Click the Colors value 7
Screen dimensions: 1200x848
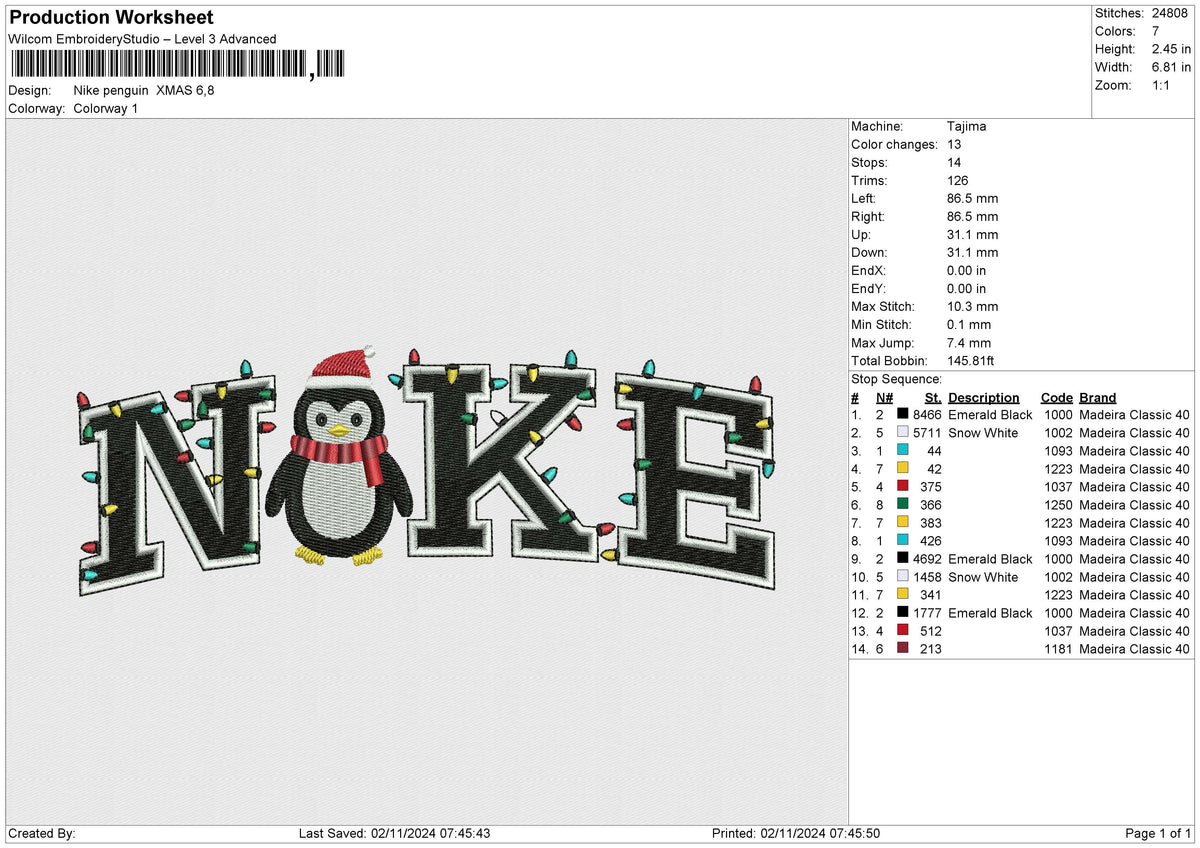pos(1156,31)
